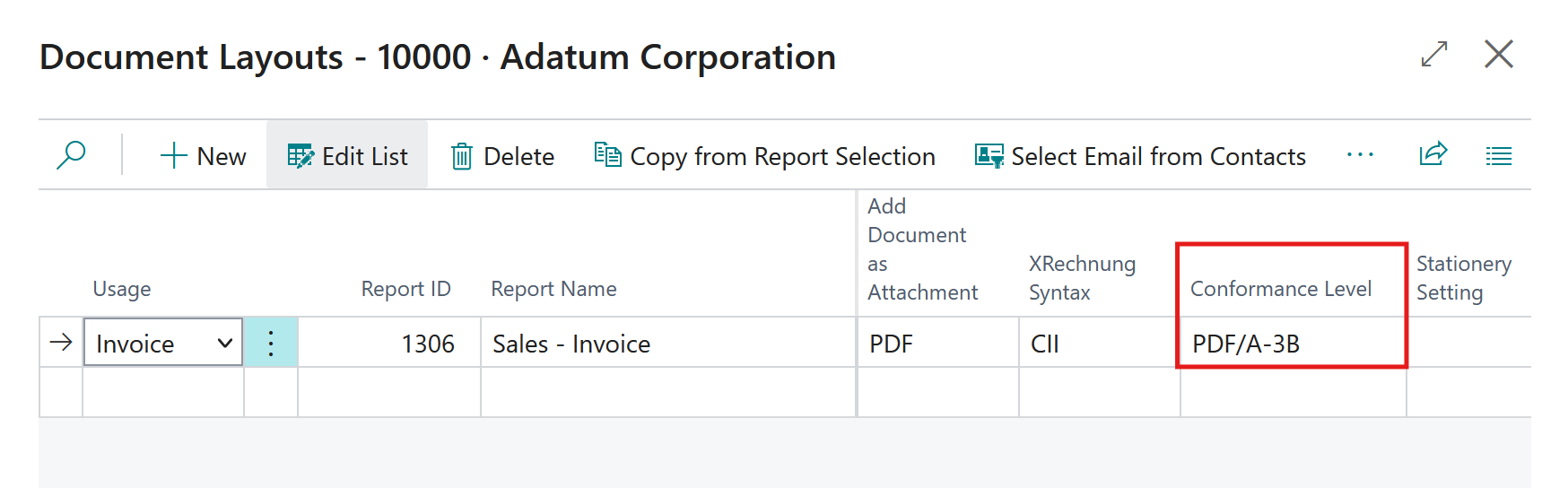
Task: Sort by the Usage column header
Action: (x=122, y=289)
